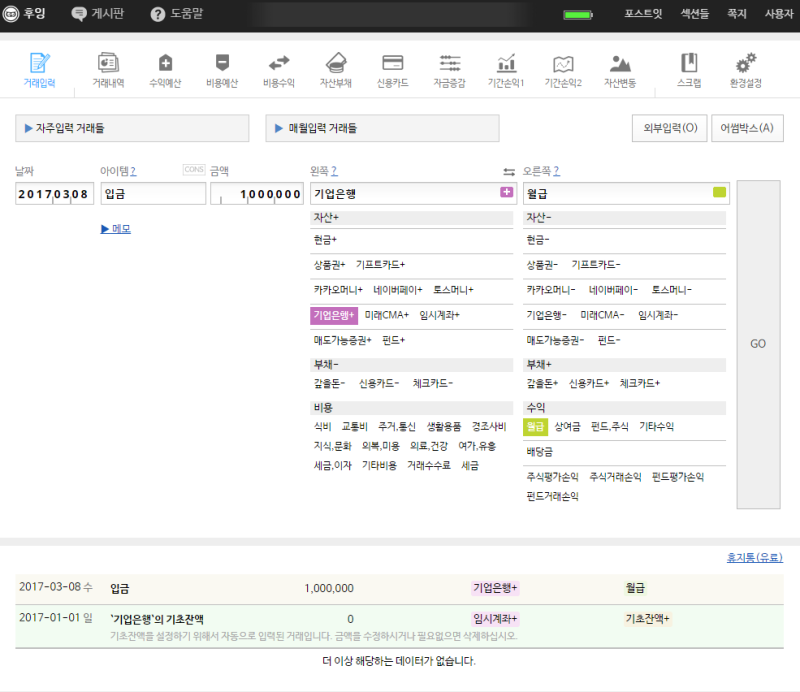
Task: Open the 쪽지 messages menu
Action: tap(736, 14)
